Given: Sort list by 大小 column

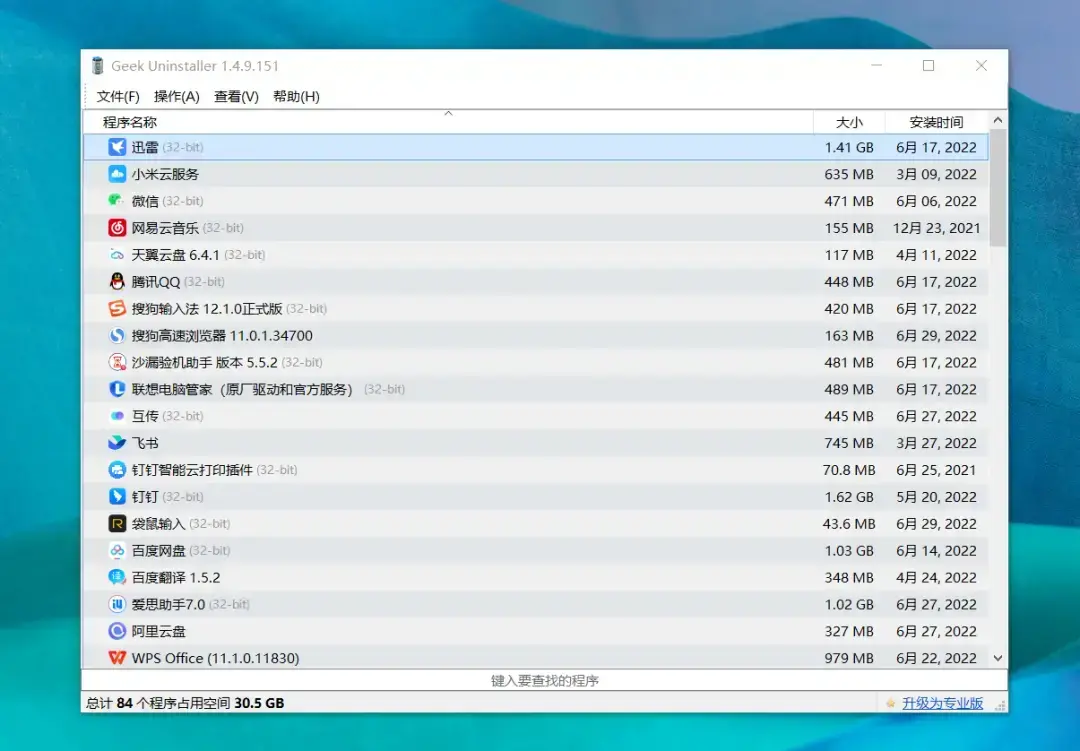Looking at the screenshot, I should [x=849, y=122].
